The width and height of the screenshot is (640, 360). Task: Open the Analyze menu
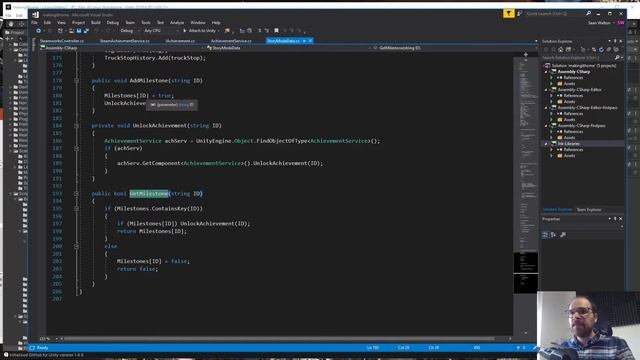pyautogui.click(x=177, y=23)
